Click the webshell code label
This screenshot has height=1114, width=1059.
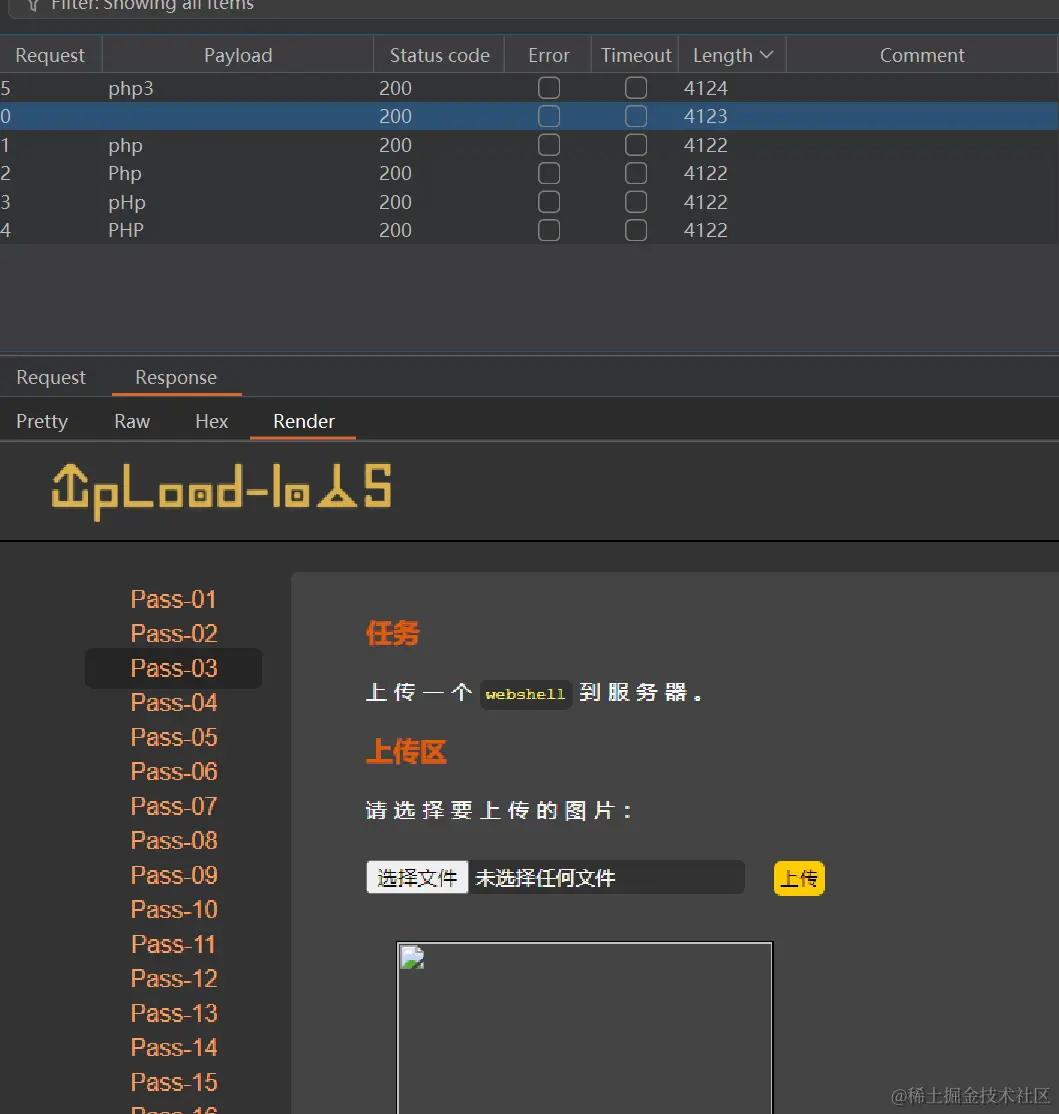526,694
